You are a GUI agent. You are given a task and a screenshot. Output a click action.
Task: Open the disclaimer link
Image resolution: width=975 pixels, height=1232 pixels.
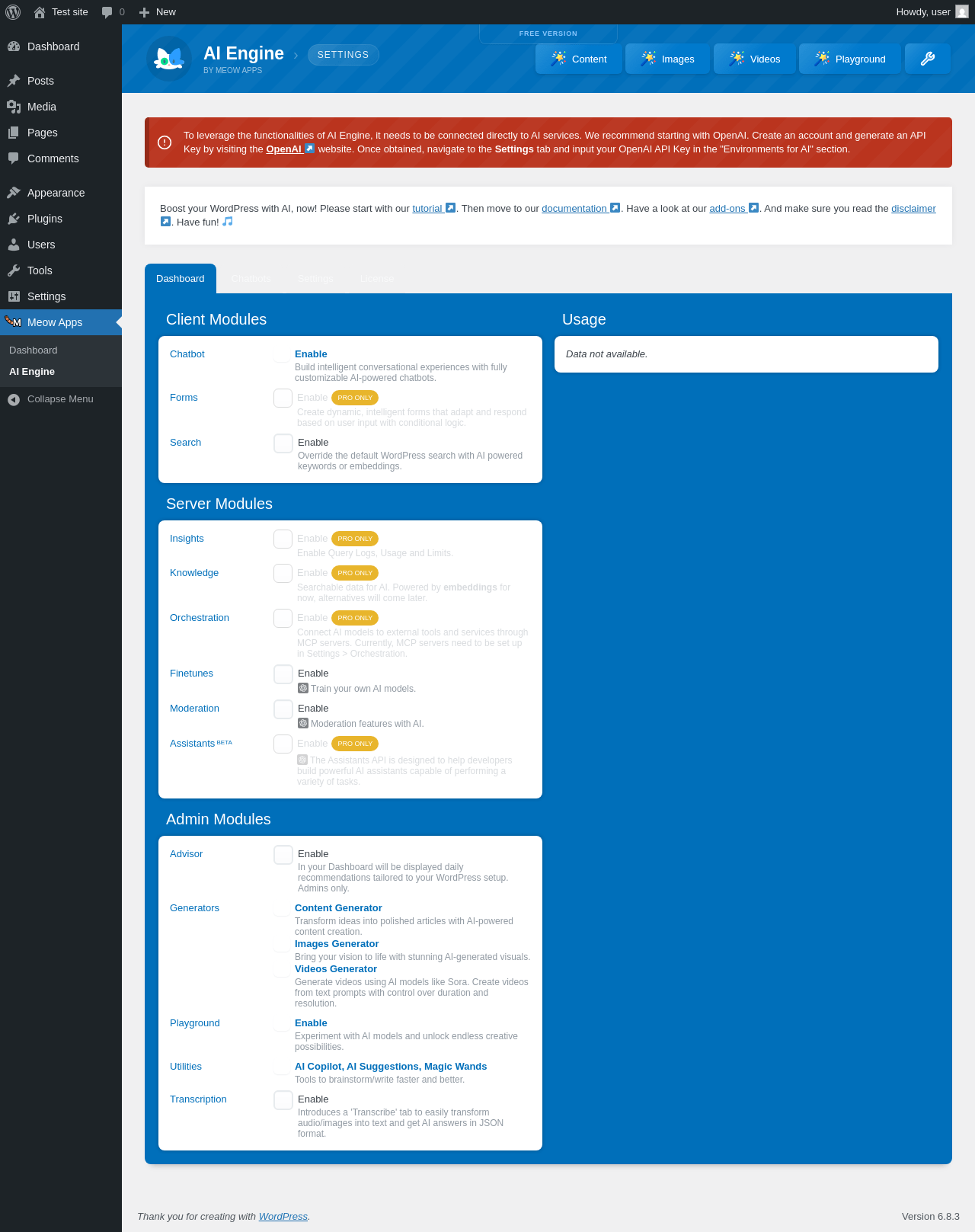point(913,209)
